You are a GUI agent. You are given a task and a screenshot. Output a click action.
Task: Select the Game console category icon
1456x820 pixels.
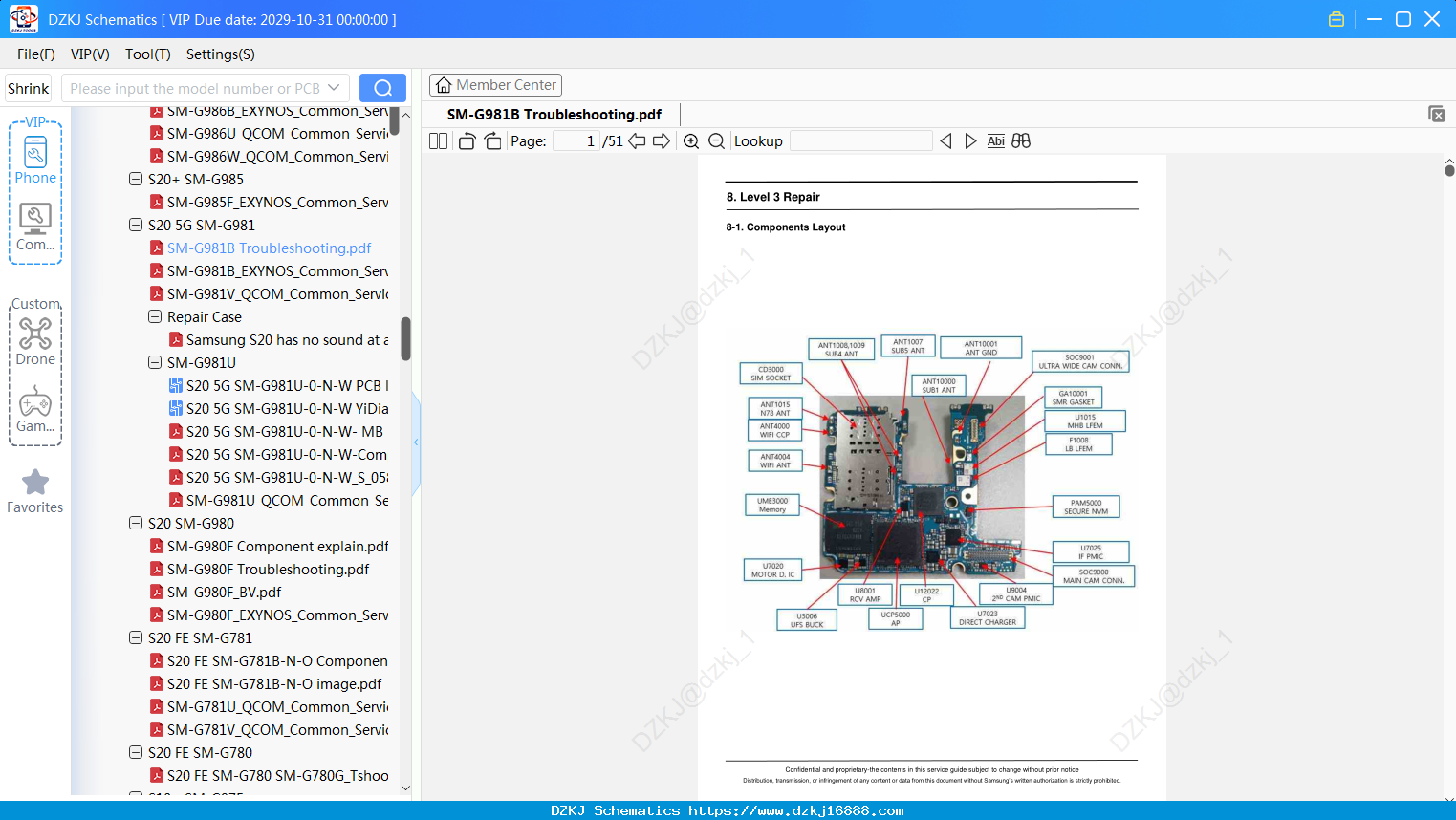pos(35,409)
